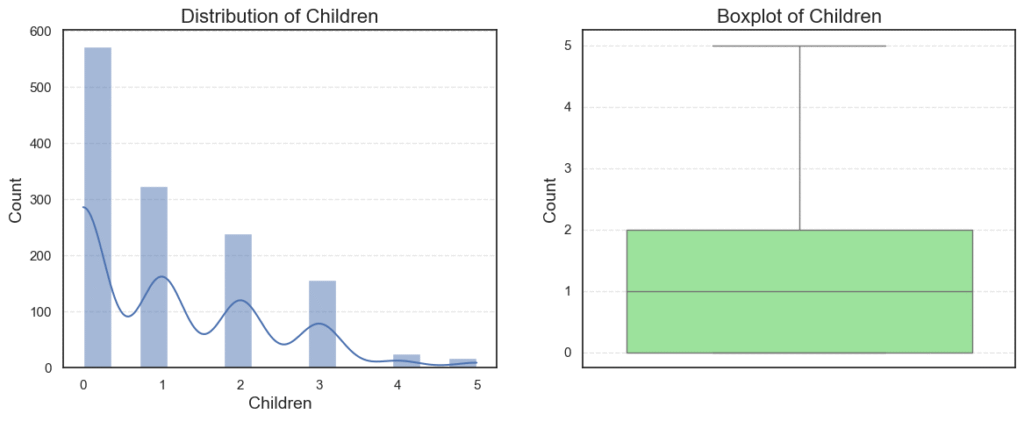The image size is (1024, 421).
Task: Pick the small histogram bar at 4 children
Action: (x=407, y=361)
